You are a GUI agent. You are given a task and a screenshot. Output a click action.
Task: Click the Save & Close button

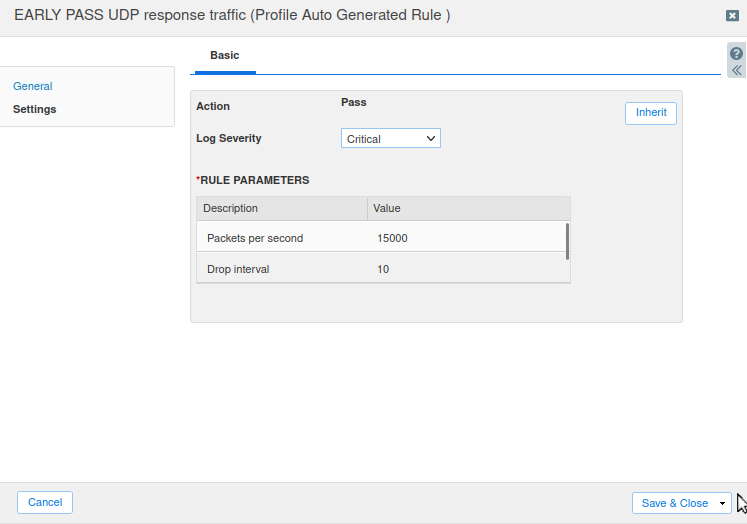tap(674, 503)
